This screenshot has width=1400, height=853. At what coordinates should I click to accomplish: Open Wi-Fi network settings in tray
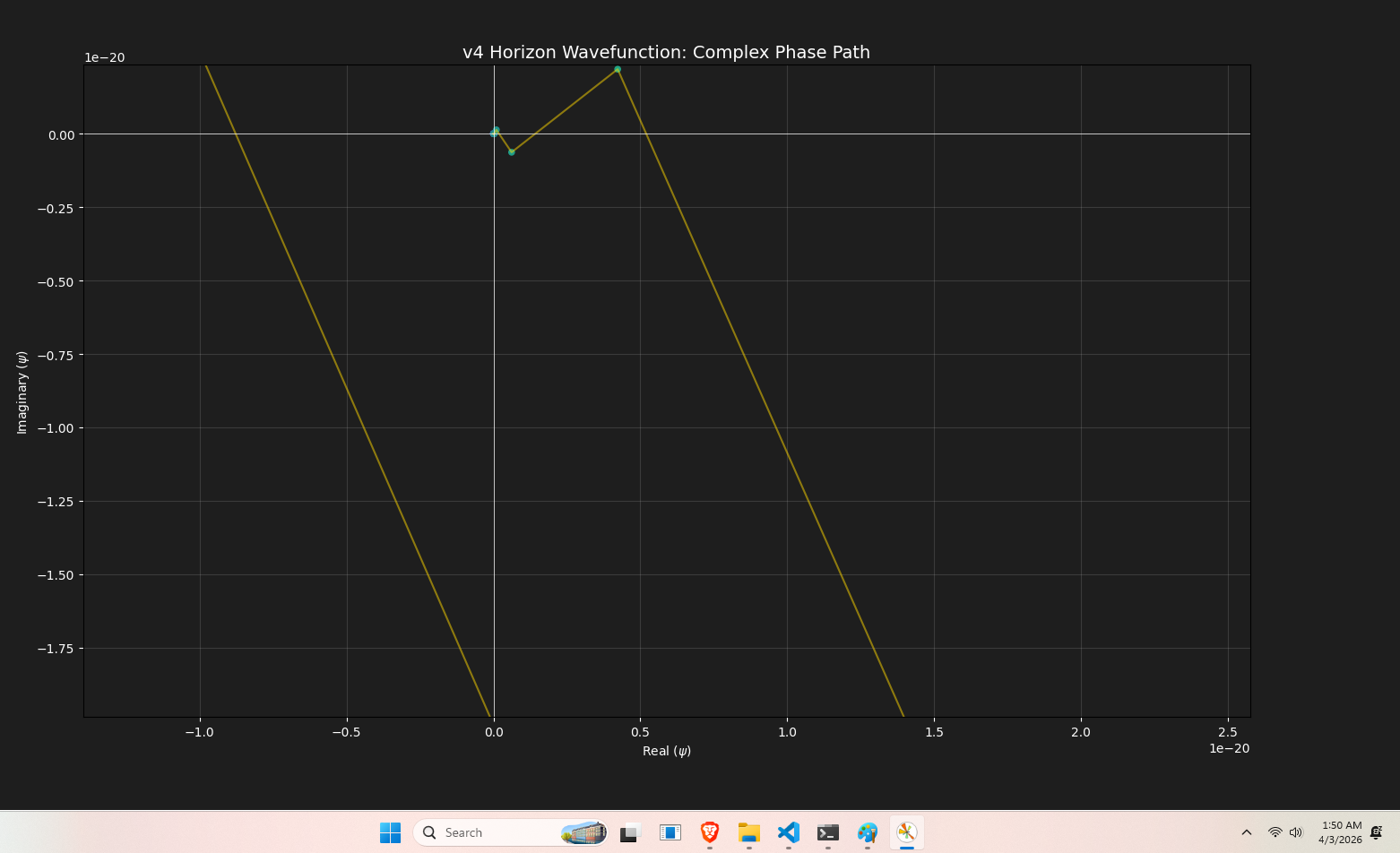(x=1275, y=832)
